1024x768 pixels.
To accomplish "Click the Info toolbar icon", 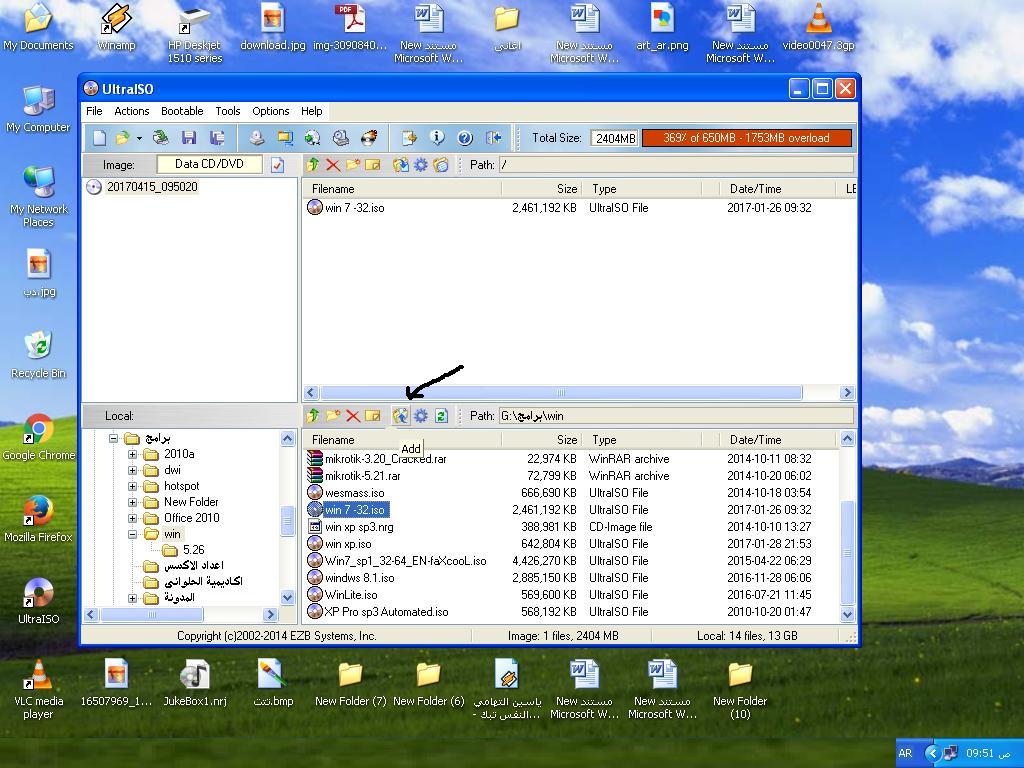I will click(437, 138).
